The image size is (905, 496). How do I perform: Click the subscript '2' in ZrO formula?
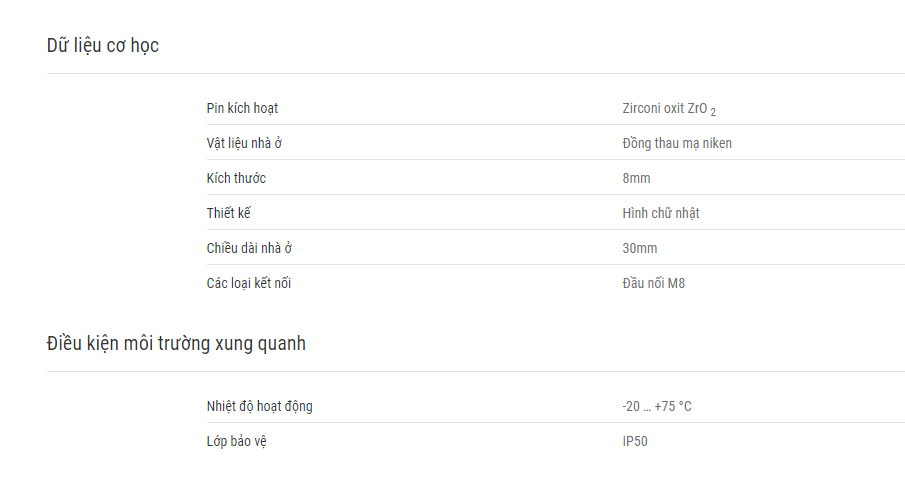(x=713, y=113)
